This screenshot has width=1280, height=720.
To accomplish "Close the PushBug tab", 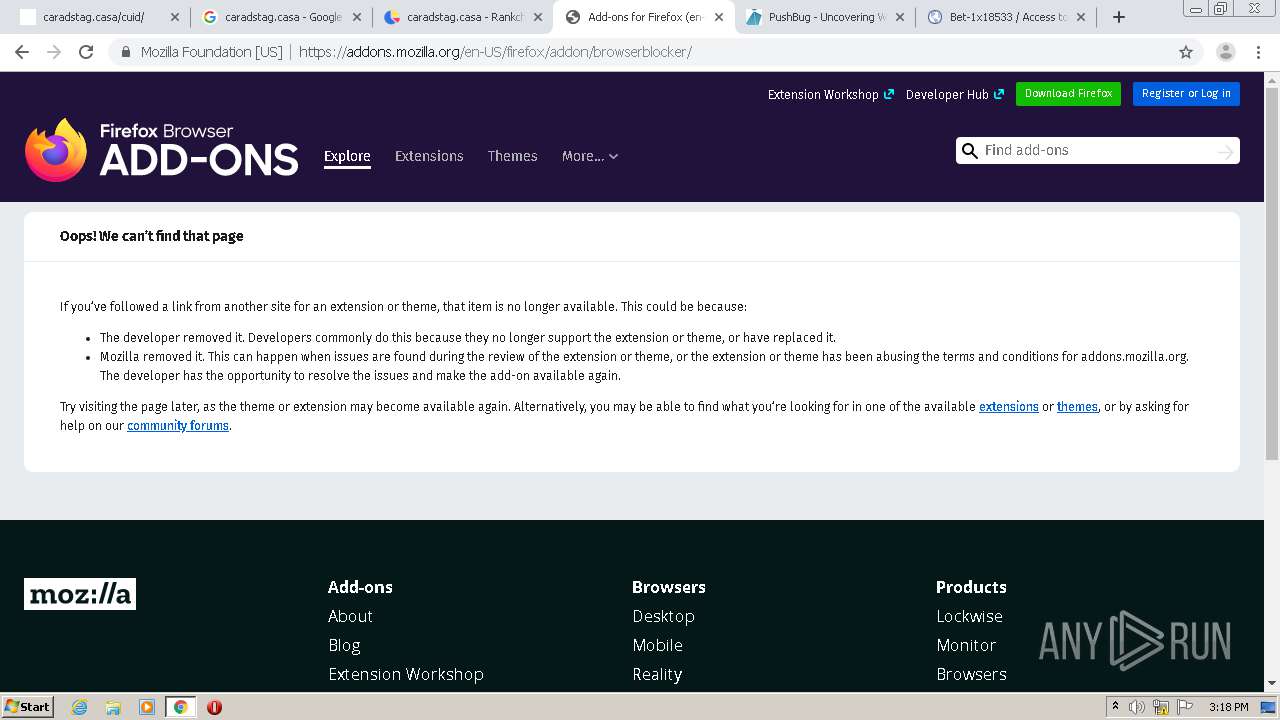I will coord(899,17).
